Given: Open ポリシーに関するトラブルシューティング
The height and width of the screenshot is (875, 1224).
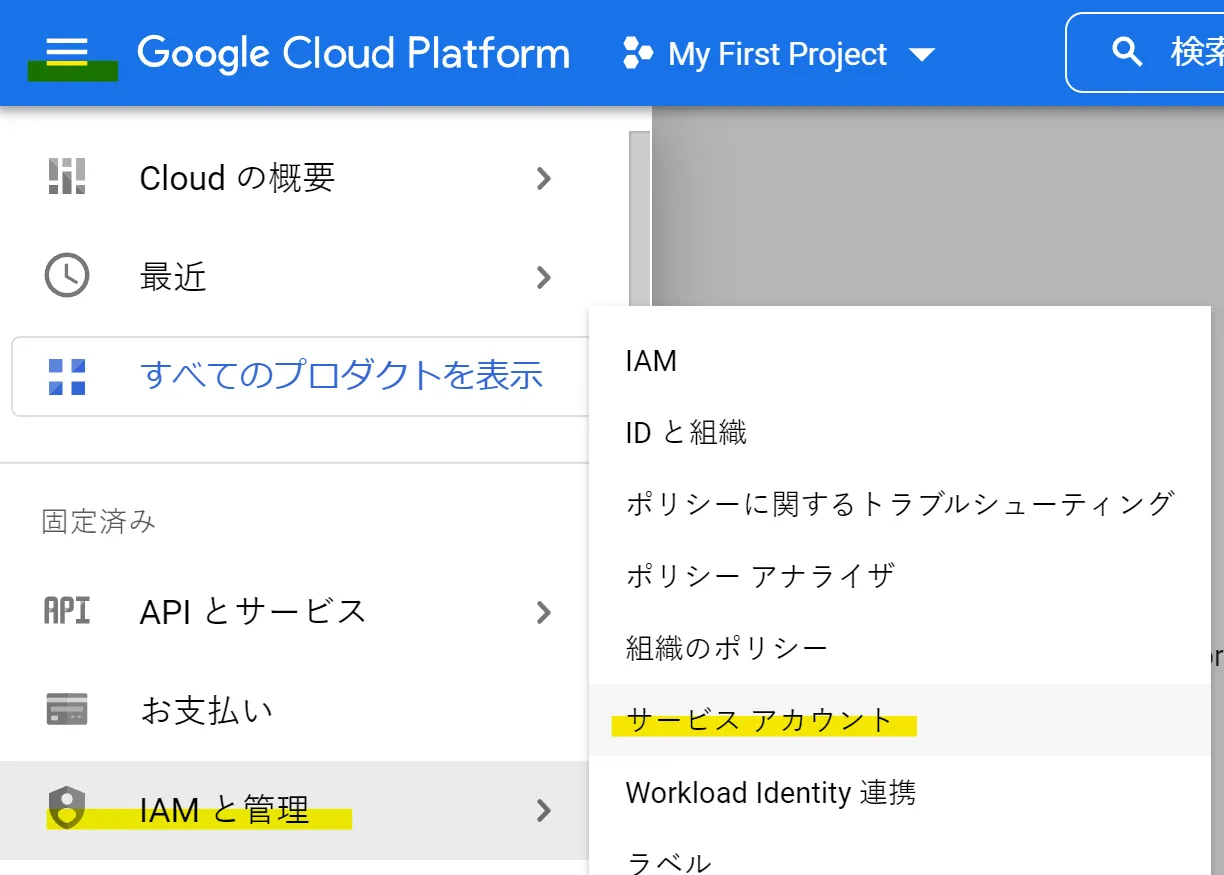Looking at the screenshot, I should pos(899,504).
